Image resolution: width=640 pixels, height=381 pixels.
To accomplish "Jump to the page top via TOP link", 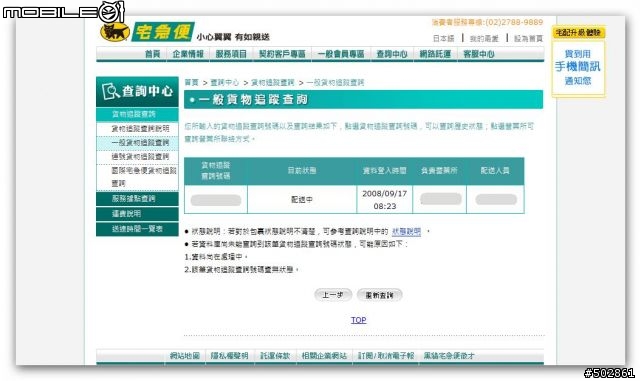I will click(x=358, y=320).
